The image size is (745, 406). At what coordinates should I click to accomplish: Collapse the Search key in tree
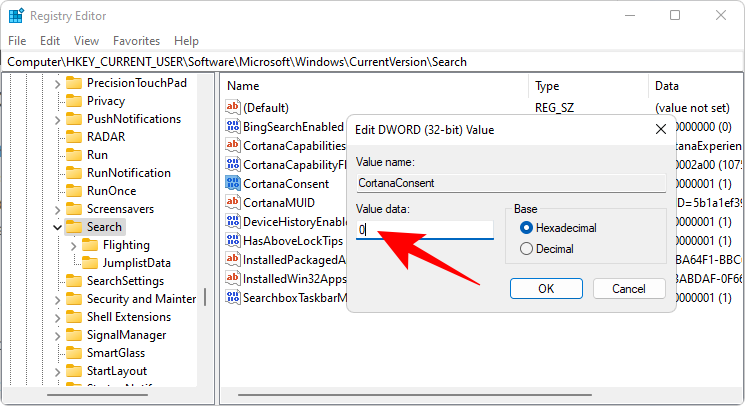[x=56, y=227]
